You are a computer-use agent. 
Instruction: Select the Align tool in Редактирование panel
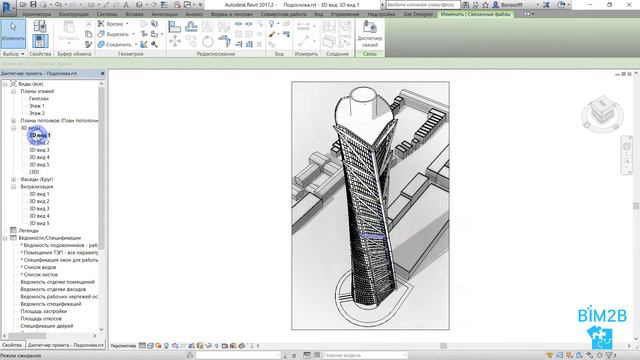[175, 27]
